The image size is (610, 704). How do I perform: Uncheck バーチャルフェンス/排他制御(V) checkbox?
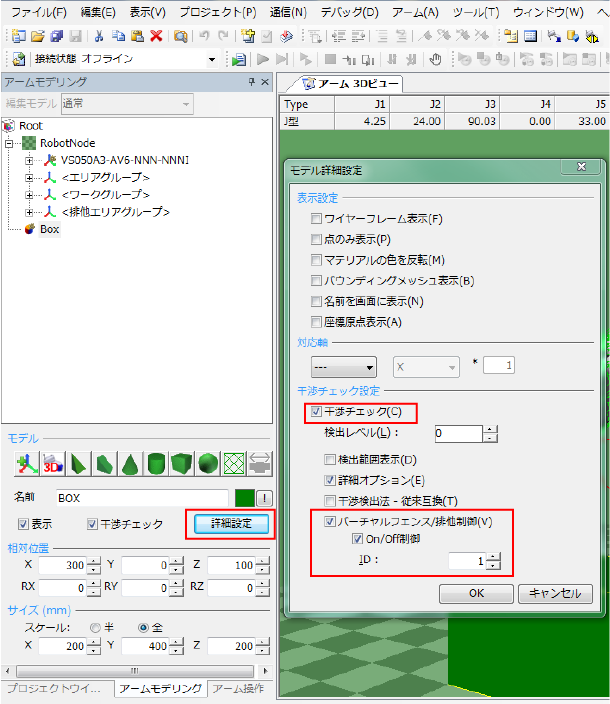coord(331,521)
